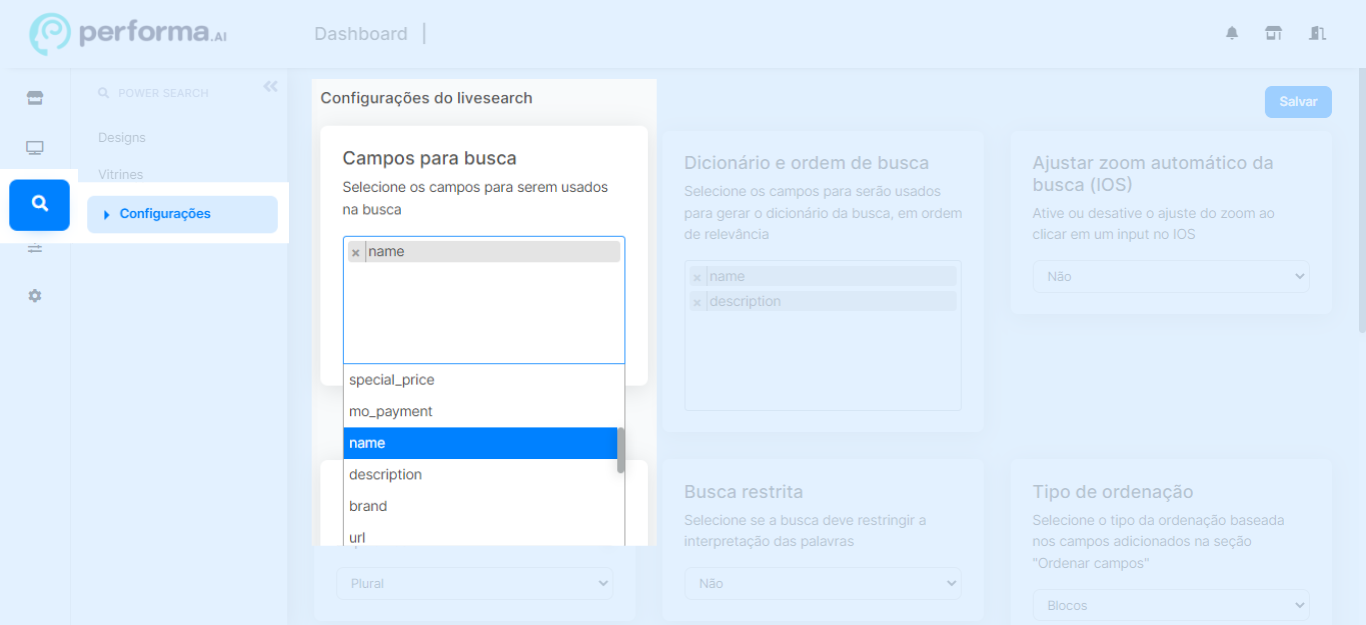Open the Plural dropdown
This screenshot has width=1366, height=625.
(474, 583)
